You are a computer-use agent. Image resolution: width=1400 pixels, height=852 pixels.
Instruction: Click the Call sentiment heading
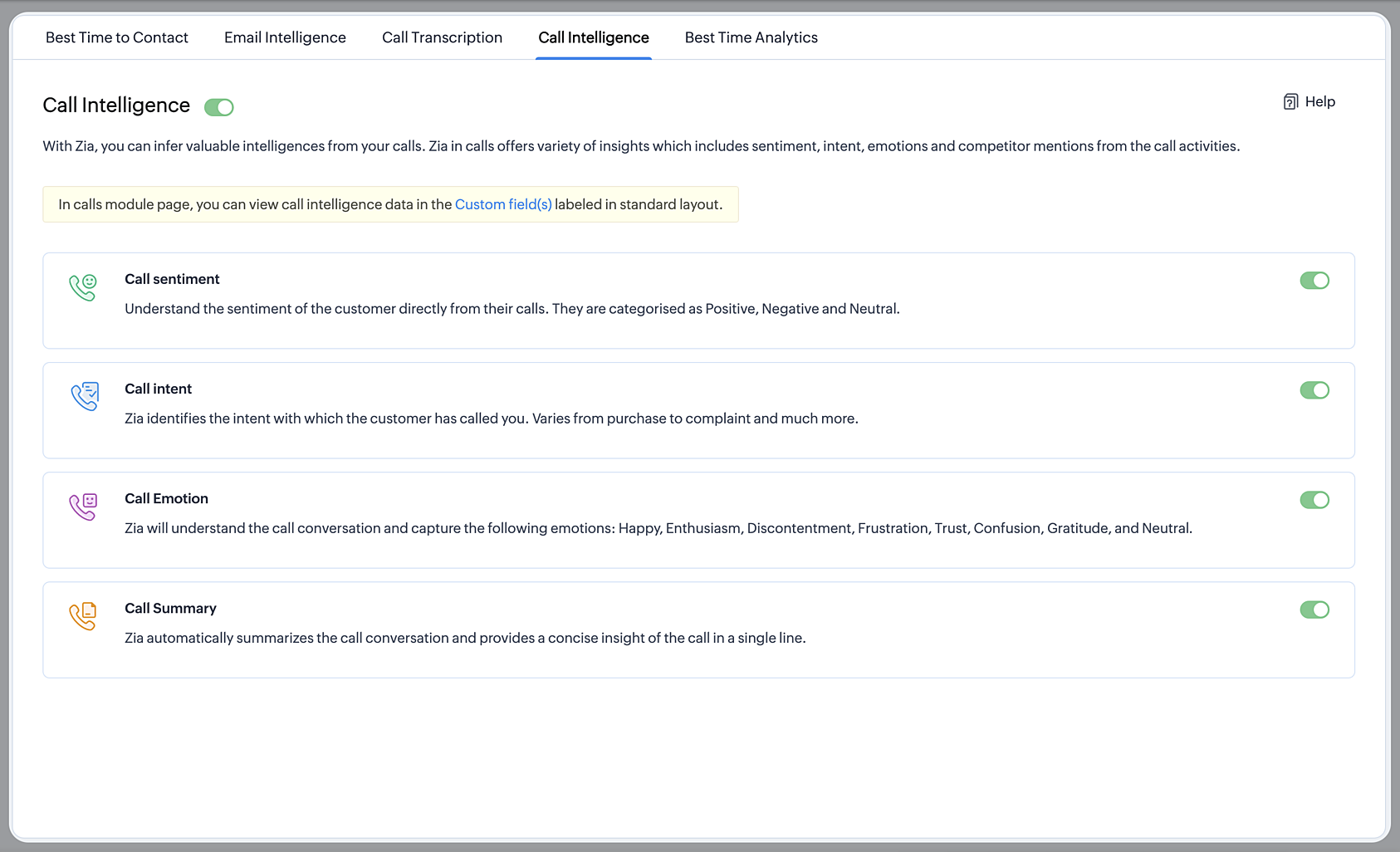click(172, 279)
